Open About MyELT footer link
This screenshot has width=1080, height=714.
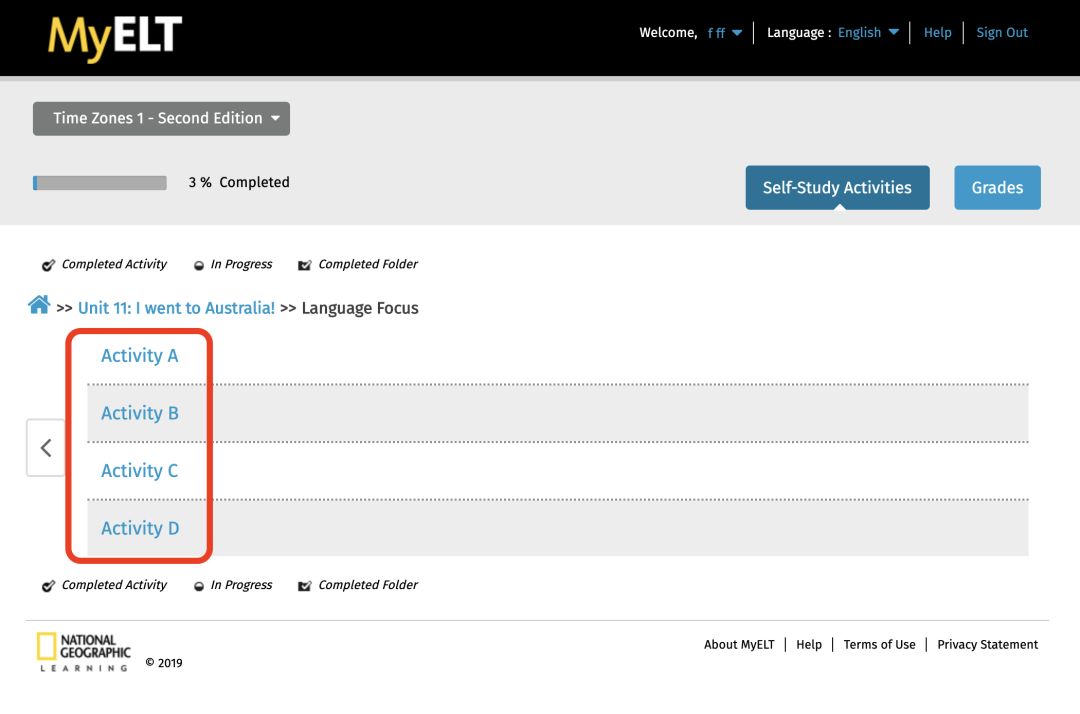pos(739,644)
